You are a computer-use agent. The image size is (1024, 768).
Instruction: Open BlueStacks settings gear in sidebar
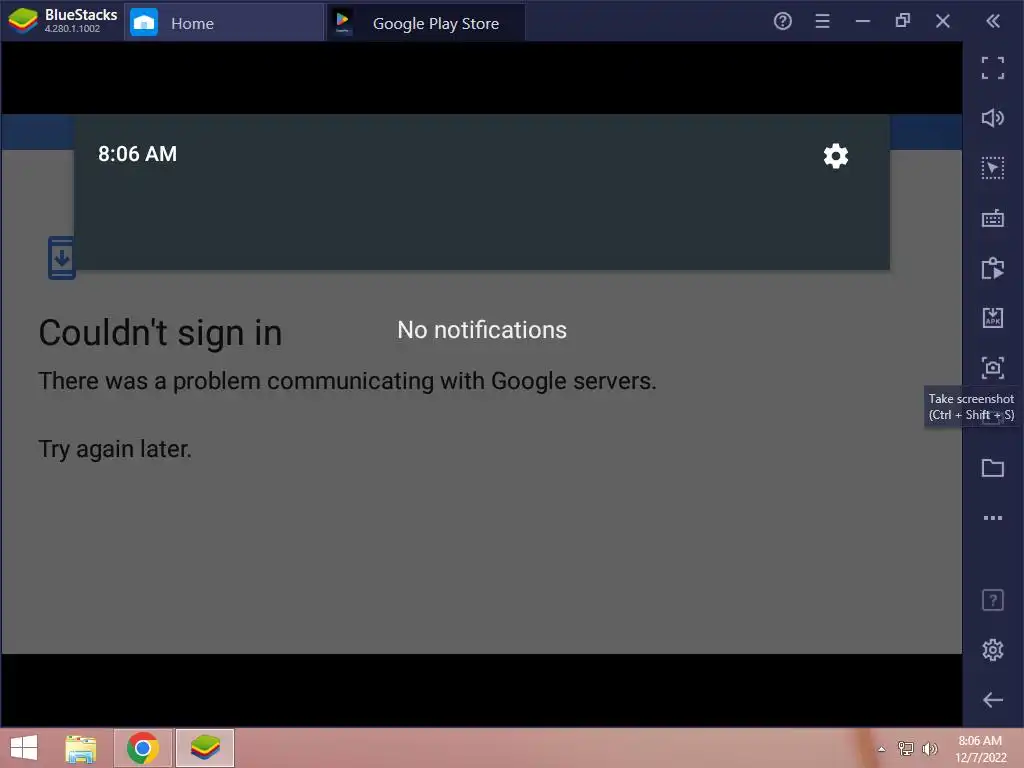click(x=992, y=650)
